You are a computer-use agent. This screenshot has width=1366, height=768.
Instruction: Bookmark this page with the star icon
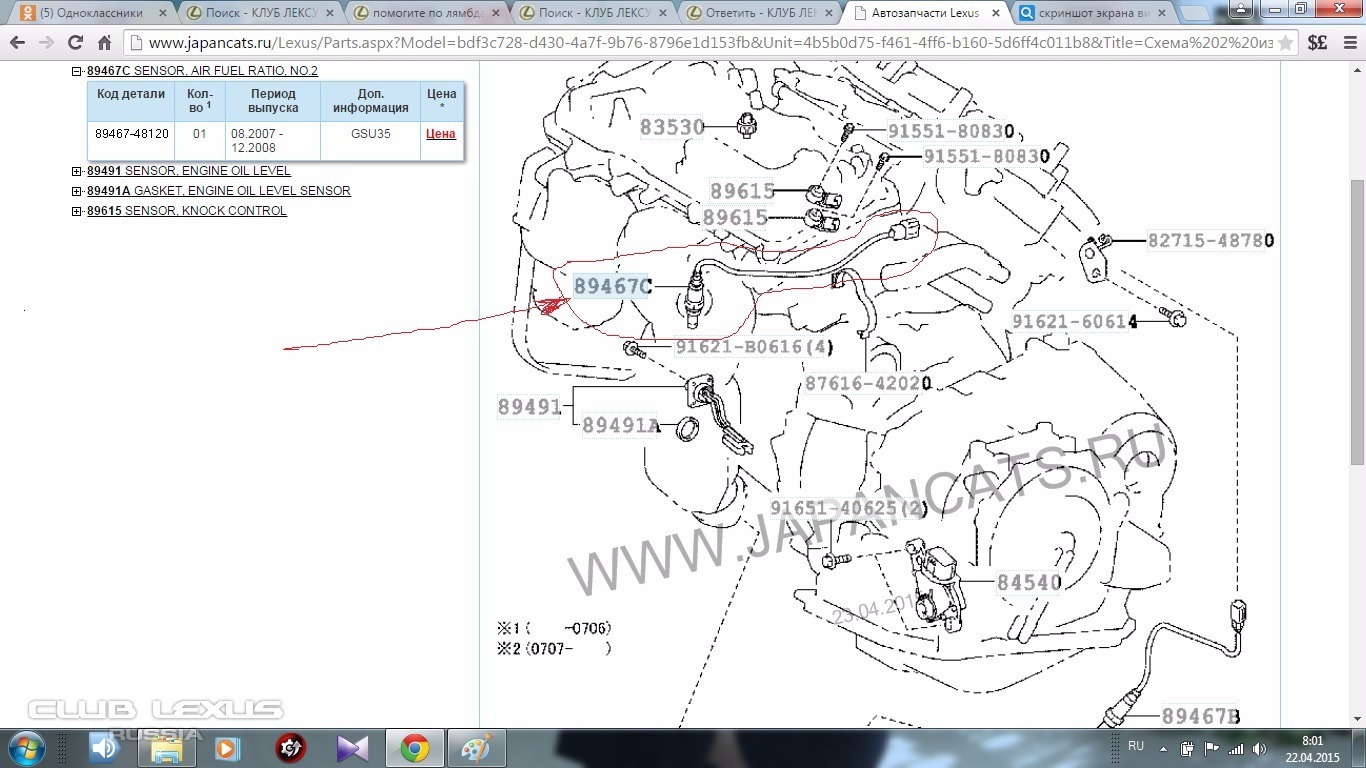[x=1287, y=43]
